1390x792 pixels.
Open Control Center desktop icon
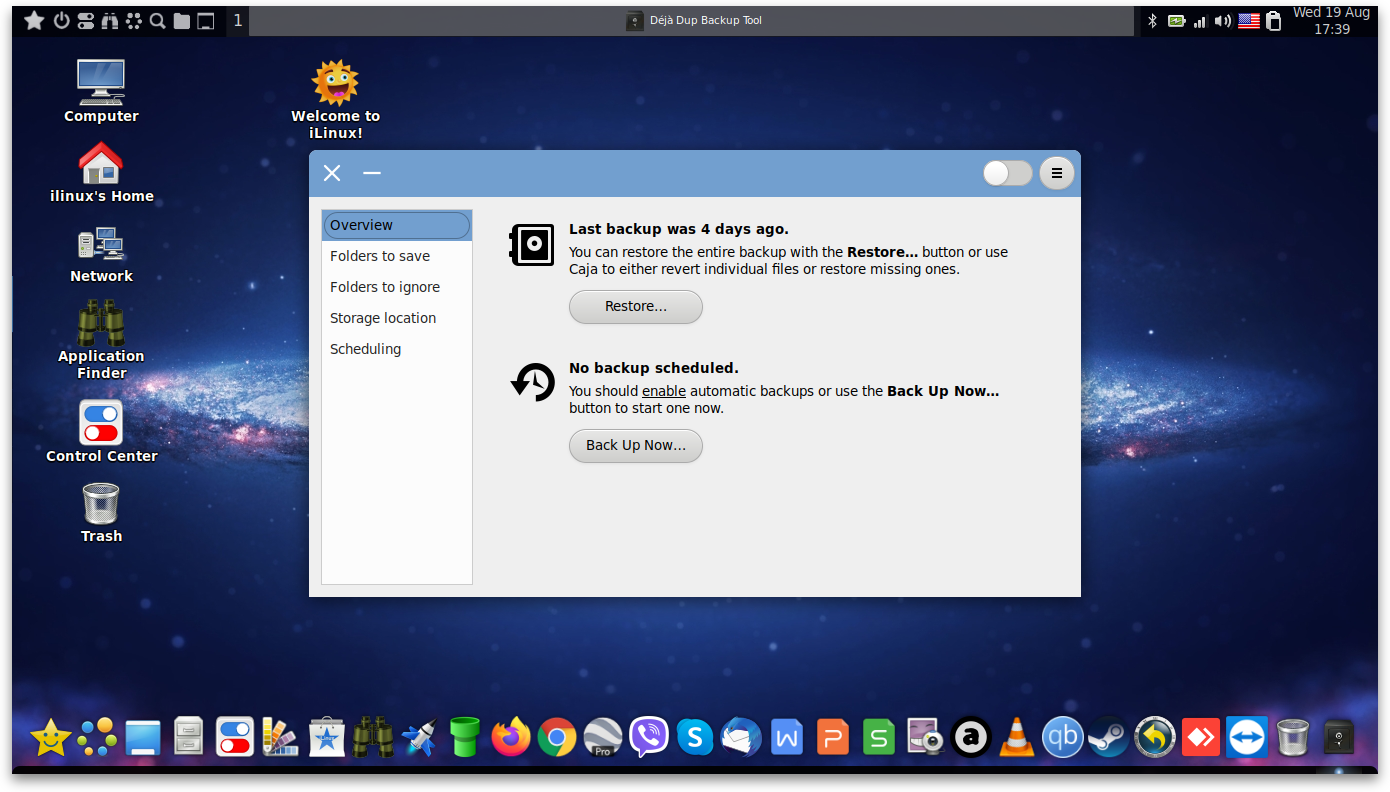pos(101,431)
